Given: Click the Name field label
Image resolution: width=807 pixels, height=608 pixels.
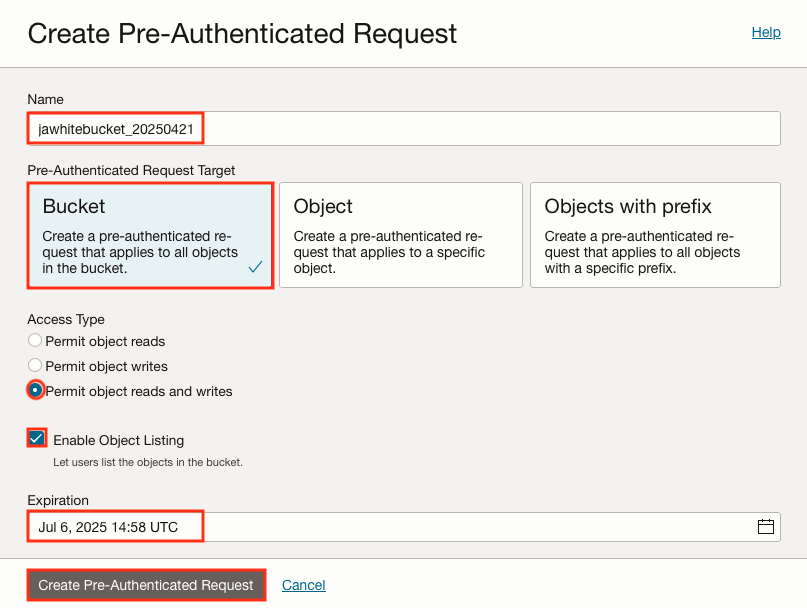Looking at the screenshot, I should coord(46,99).
